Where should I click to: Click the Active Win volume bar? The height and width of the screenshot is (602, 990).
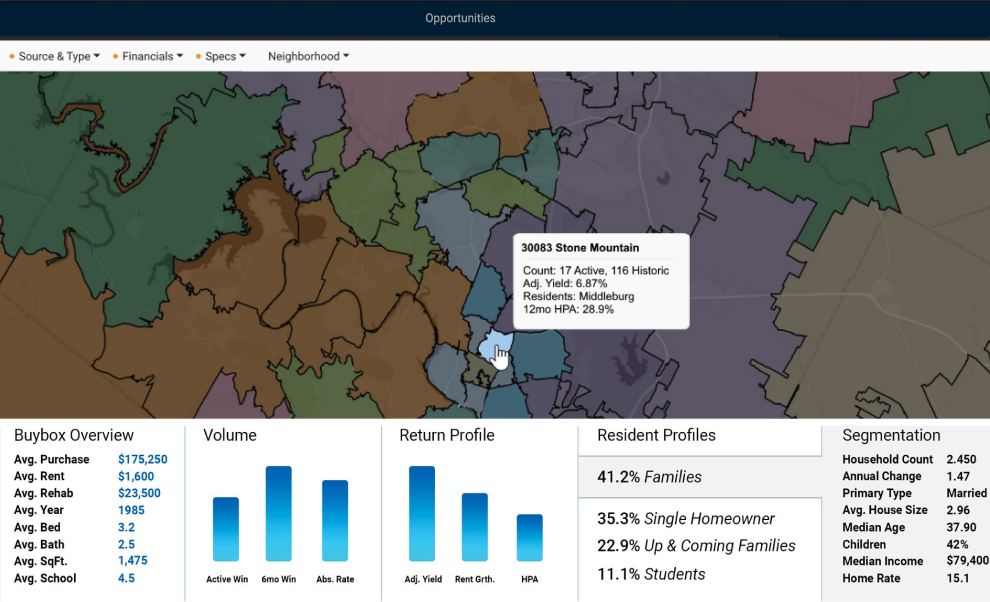click(x=226, y=529)
